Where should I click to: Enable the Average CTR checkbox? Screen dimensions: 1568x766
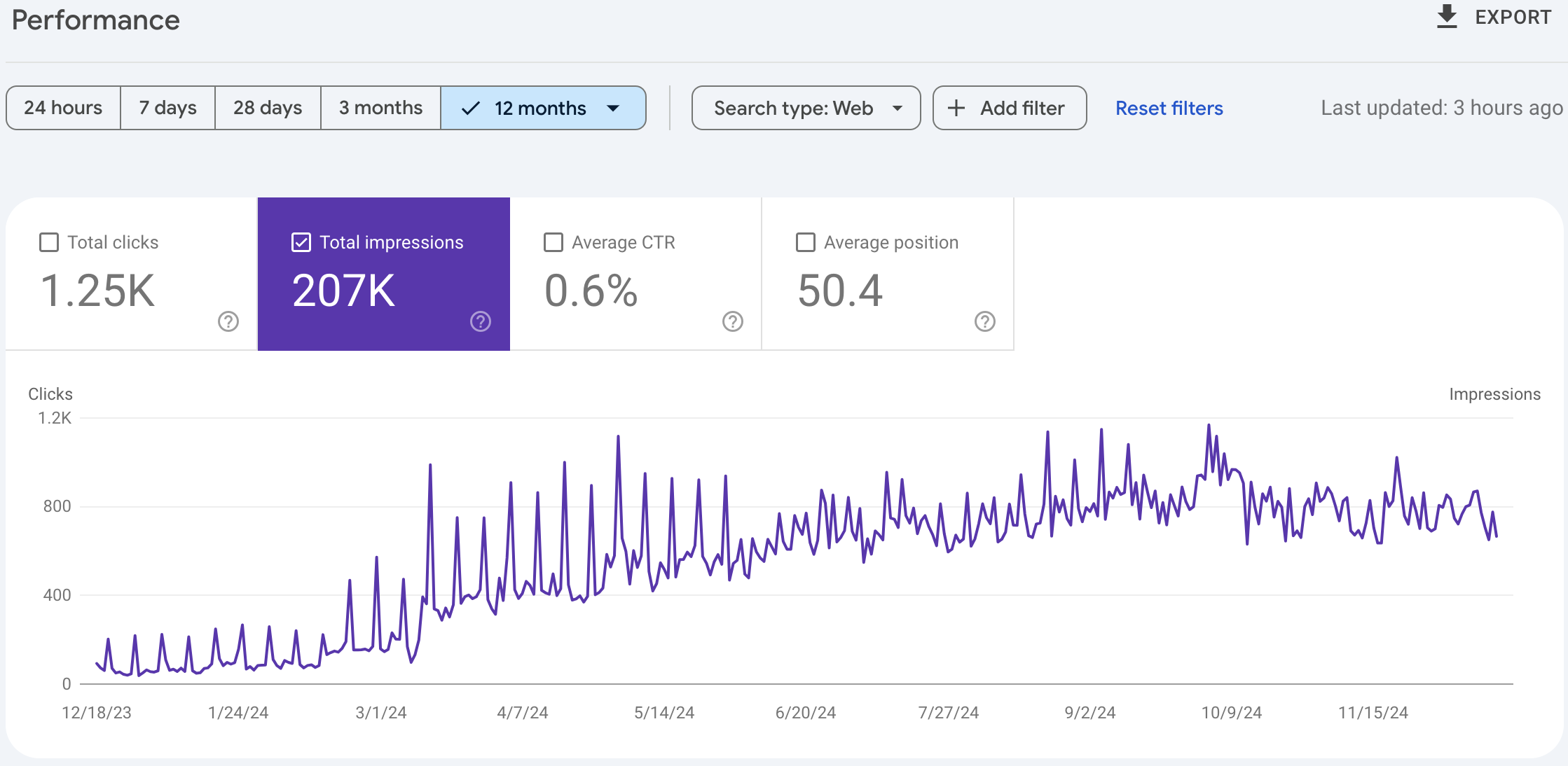tap(553, 242)
